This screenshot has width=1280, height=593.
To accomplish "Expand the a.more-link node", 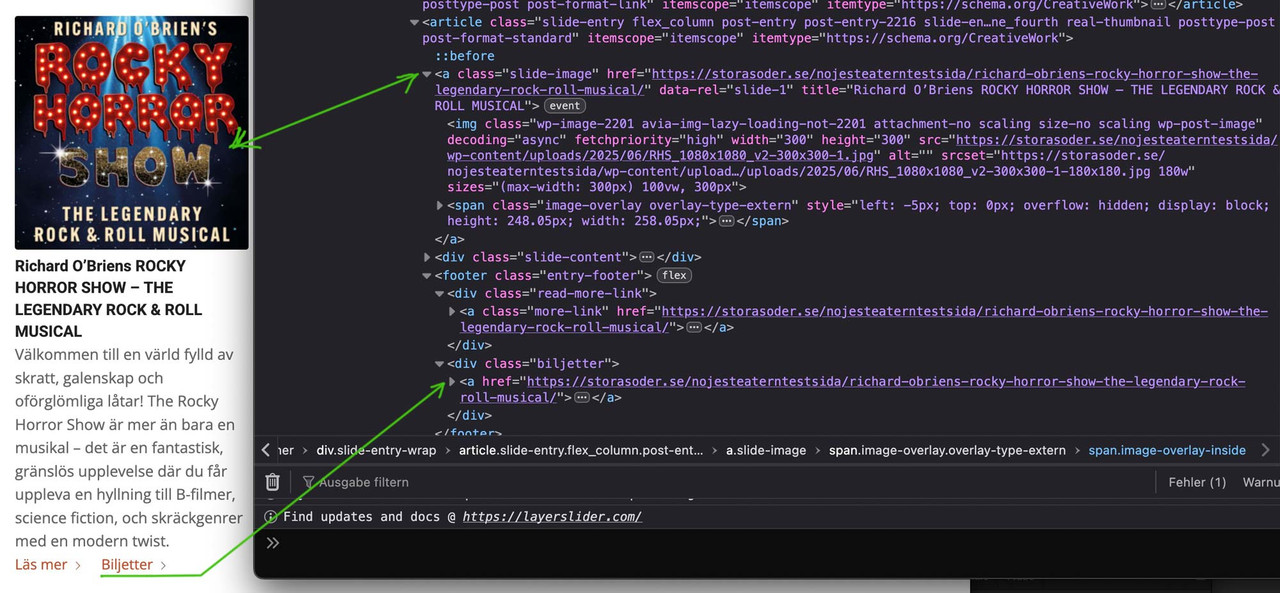I will tap(452, 311).
